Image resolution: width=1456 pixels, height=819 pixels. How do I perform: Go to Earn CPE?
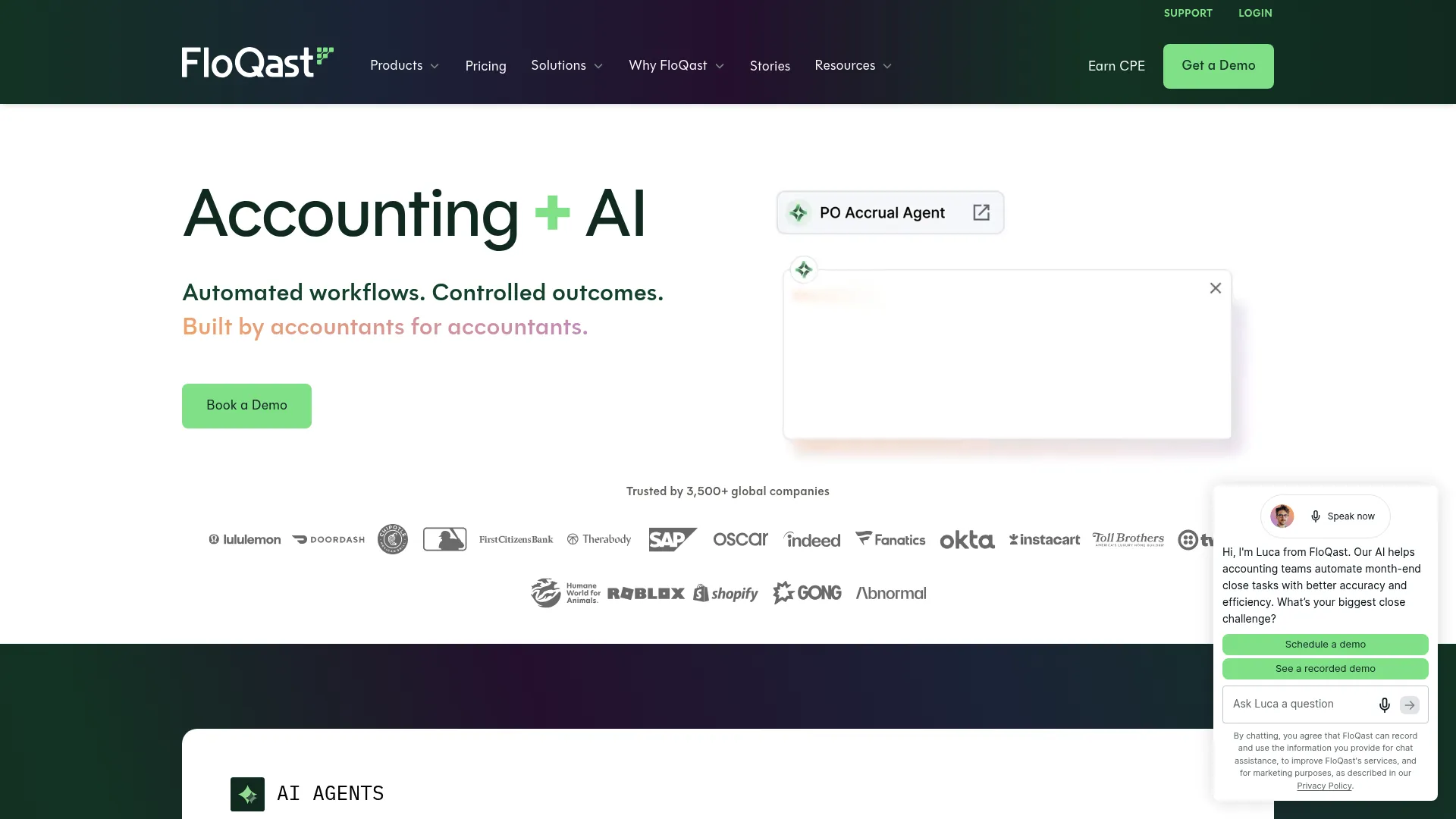pyautogui.click(x=1116, y=66)
